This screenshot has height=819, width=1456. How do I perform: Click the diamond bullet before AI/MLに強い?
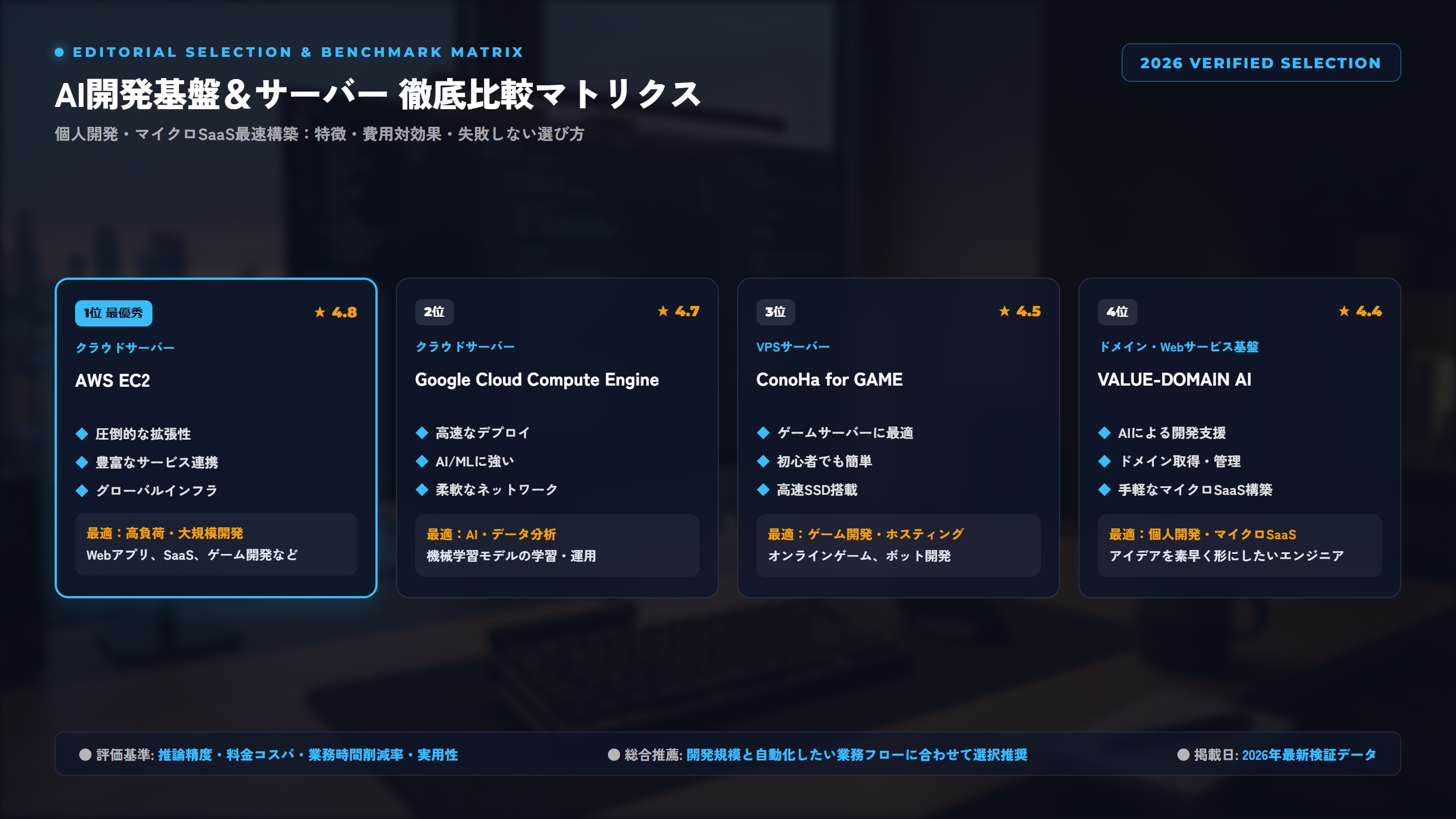click(422, 461)
